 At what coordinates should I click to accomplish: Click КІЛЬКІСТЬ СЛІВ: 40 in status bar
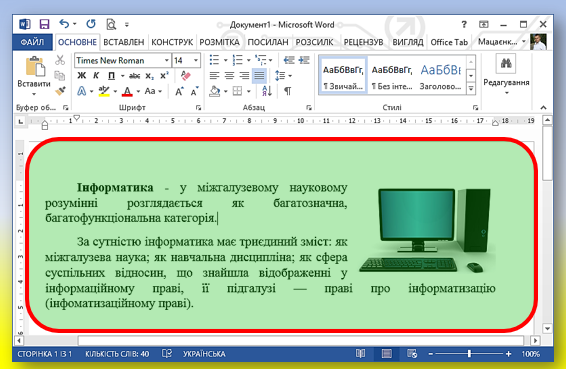[117, 354]
